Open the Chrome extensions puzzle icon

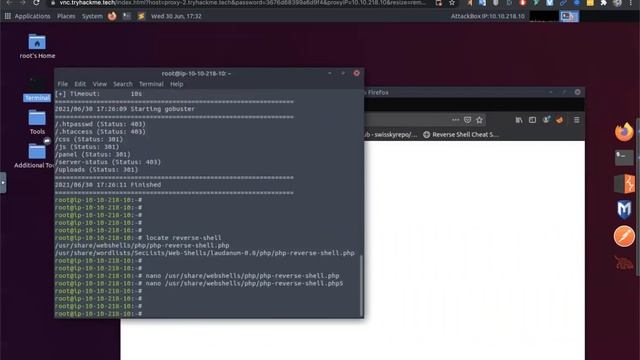coord(604,3)
